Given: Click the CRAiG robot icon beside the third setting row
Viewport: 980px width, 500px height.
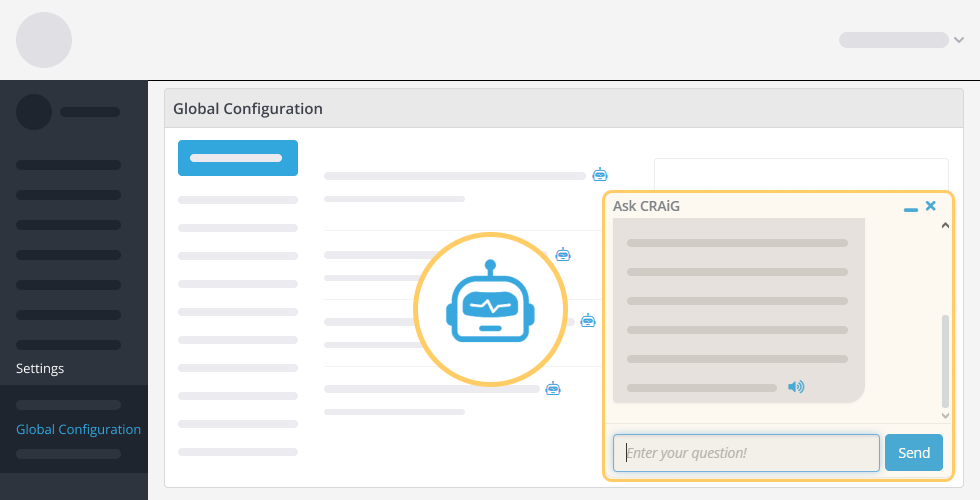Looking at the screenshot, I should 588,321.
